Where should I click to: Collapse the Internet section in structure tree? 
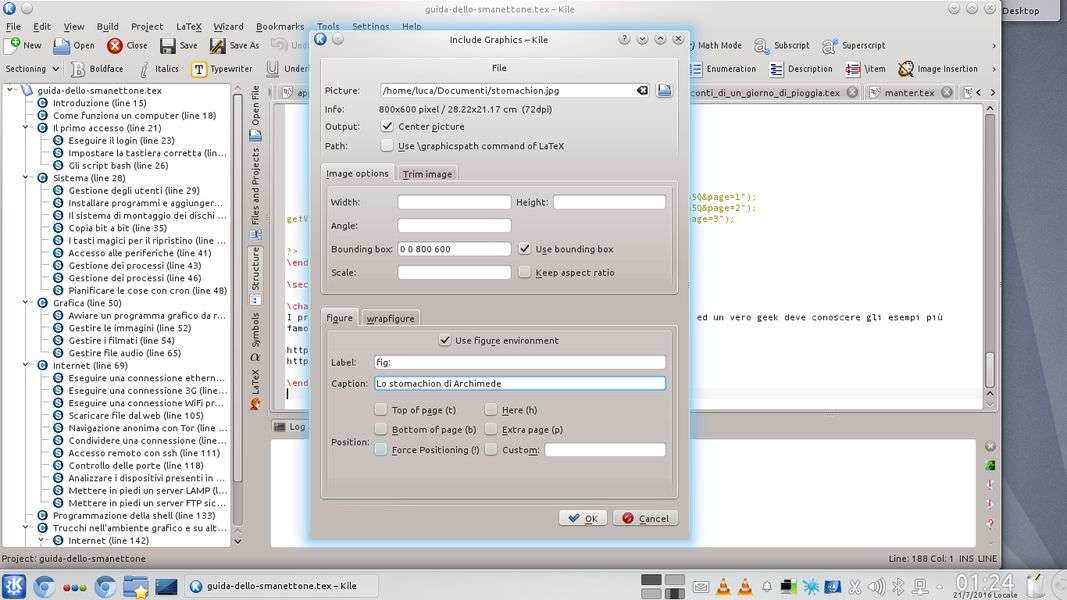(x=27, y=366)
